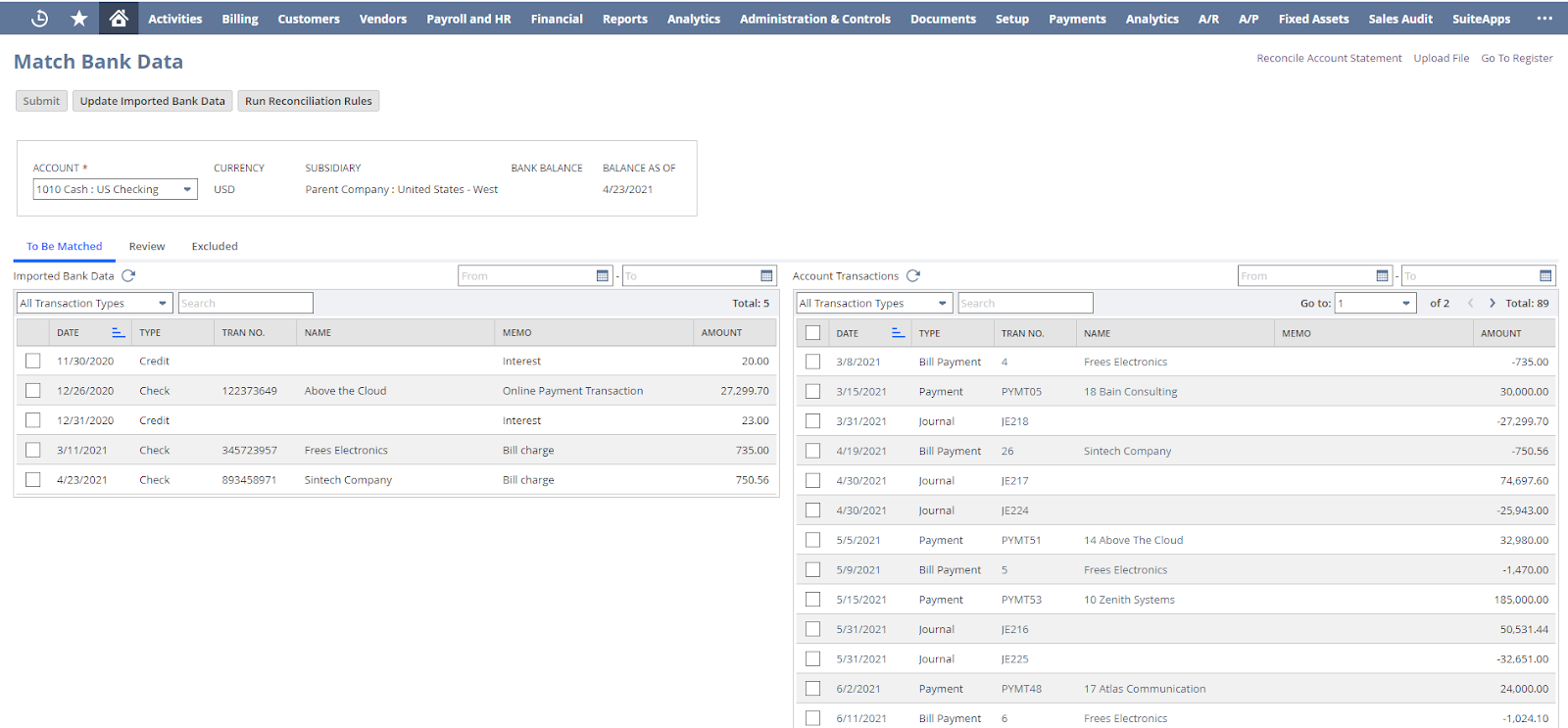Click the Account Transactions search field

click(x=1024, y=304)
